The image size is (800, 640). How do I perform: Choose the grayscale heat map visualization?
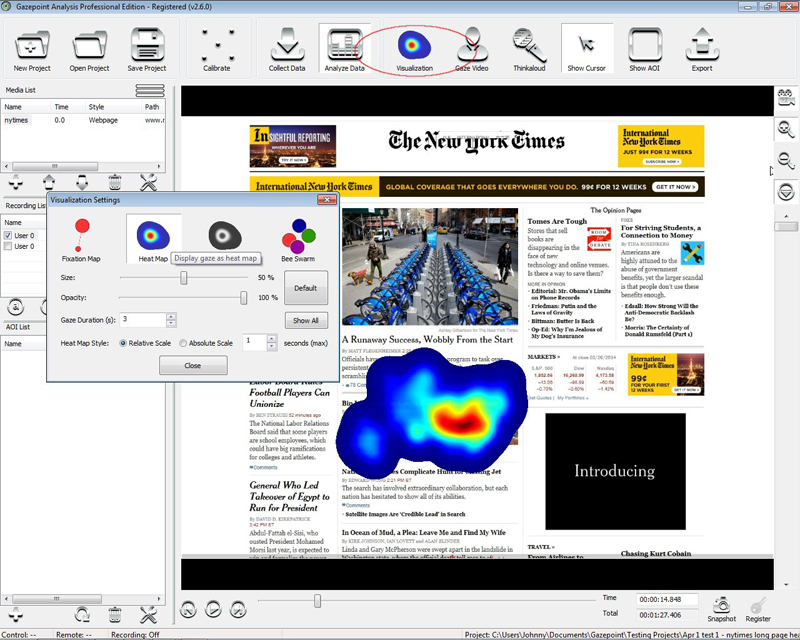pyautogui.click(x=225, y=236)
